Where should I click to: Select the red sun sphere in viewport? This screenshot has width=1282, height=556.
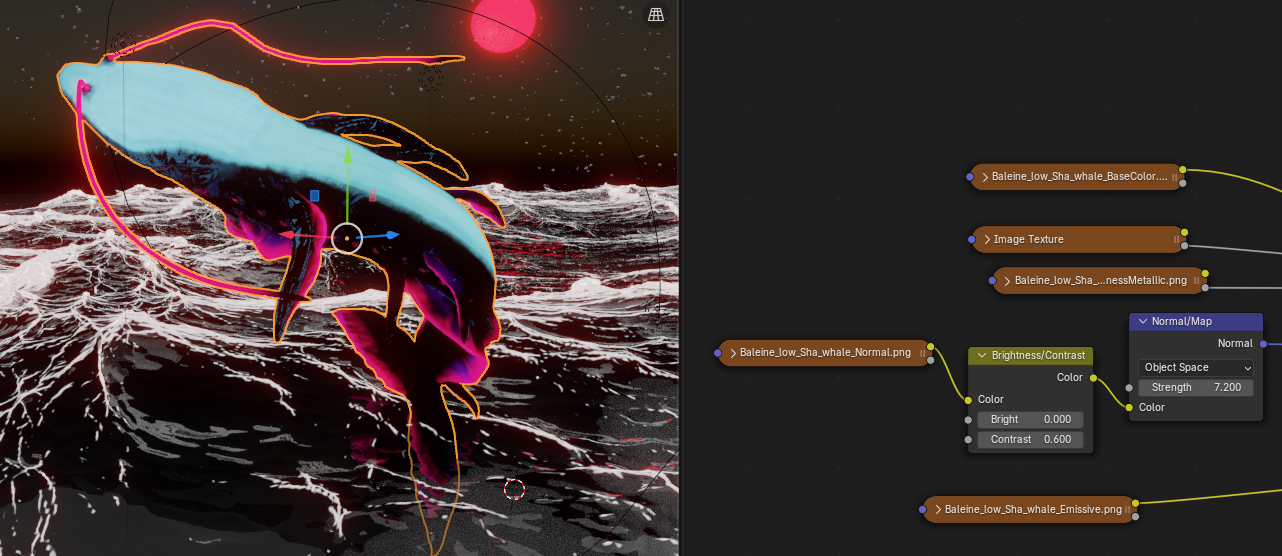(x=504, y=20)
